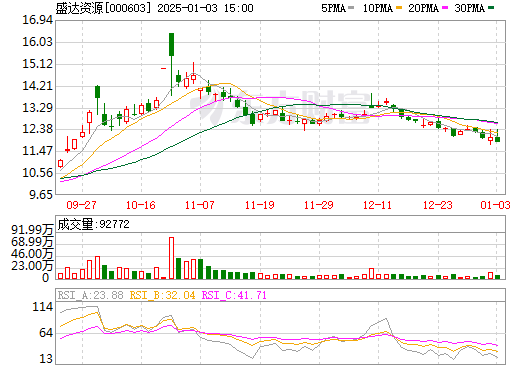Select the 10-16 date label
The width and height of the screenshot is (520, 365).
click(x=141, y=205)
